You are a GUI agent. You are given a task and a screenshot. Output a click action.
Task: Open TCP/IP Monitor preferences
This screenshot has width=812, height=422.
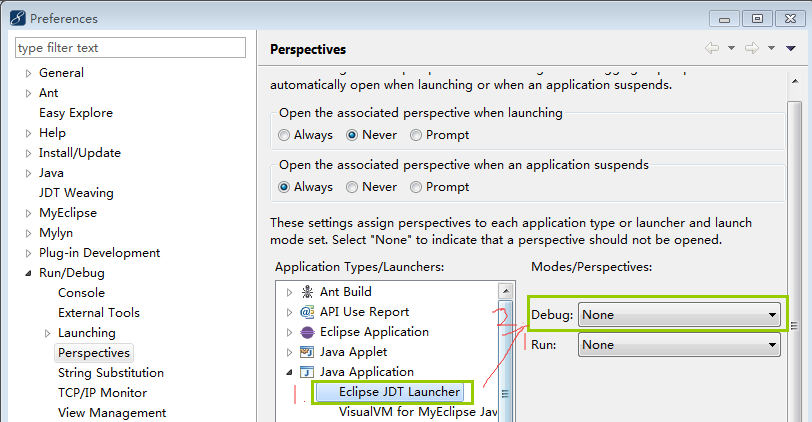(103, 393)
